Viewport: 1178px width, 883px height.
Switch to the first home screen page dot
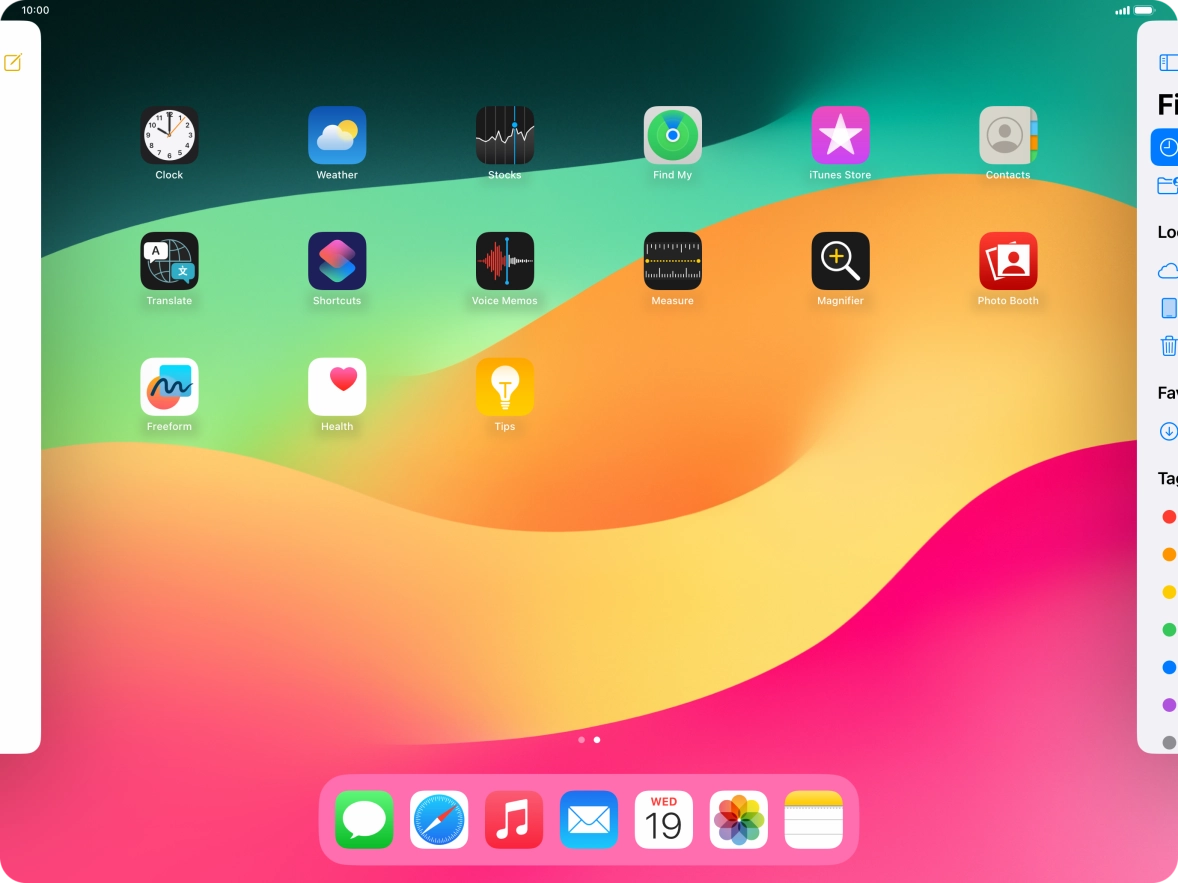581,740
